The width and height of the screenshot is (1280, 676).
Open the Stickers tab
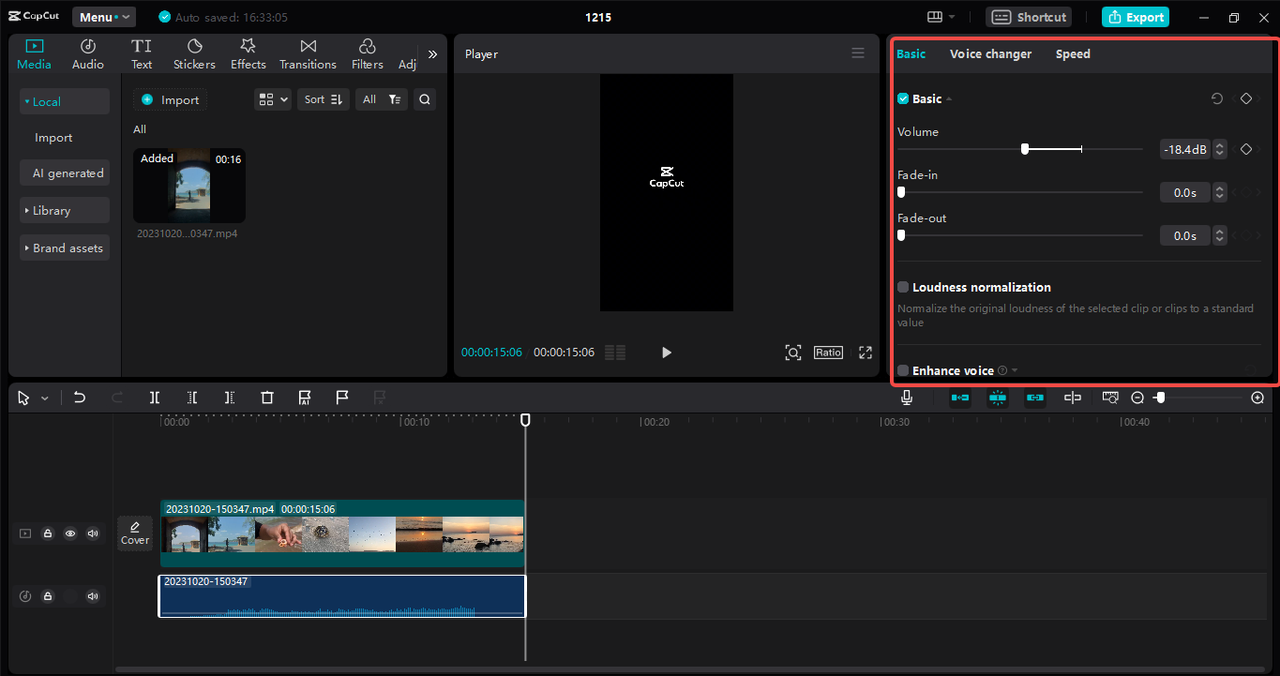[194, 55]
